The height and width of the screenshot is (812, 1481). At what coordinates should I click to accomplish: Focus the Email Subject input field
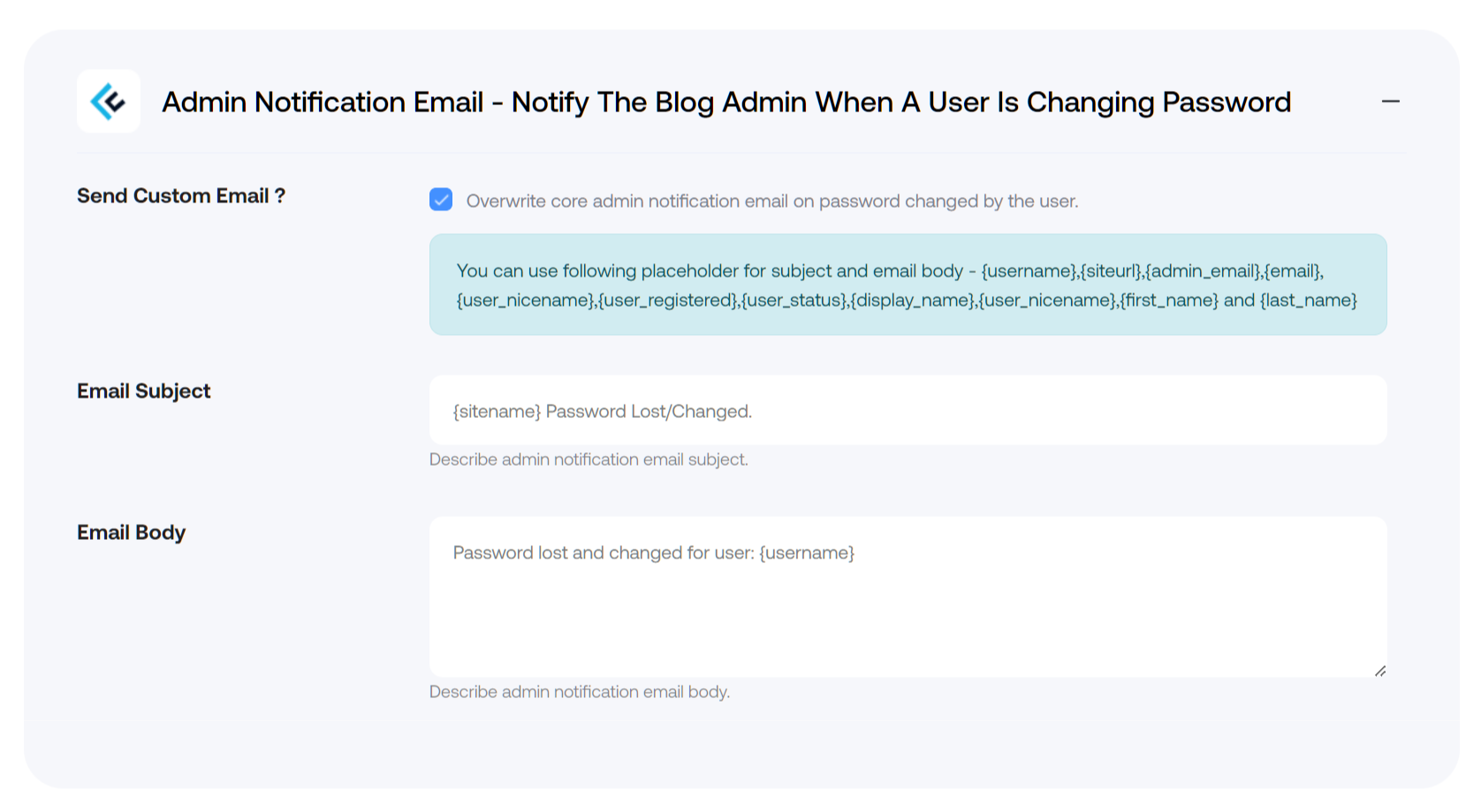pos(908,411)
